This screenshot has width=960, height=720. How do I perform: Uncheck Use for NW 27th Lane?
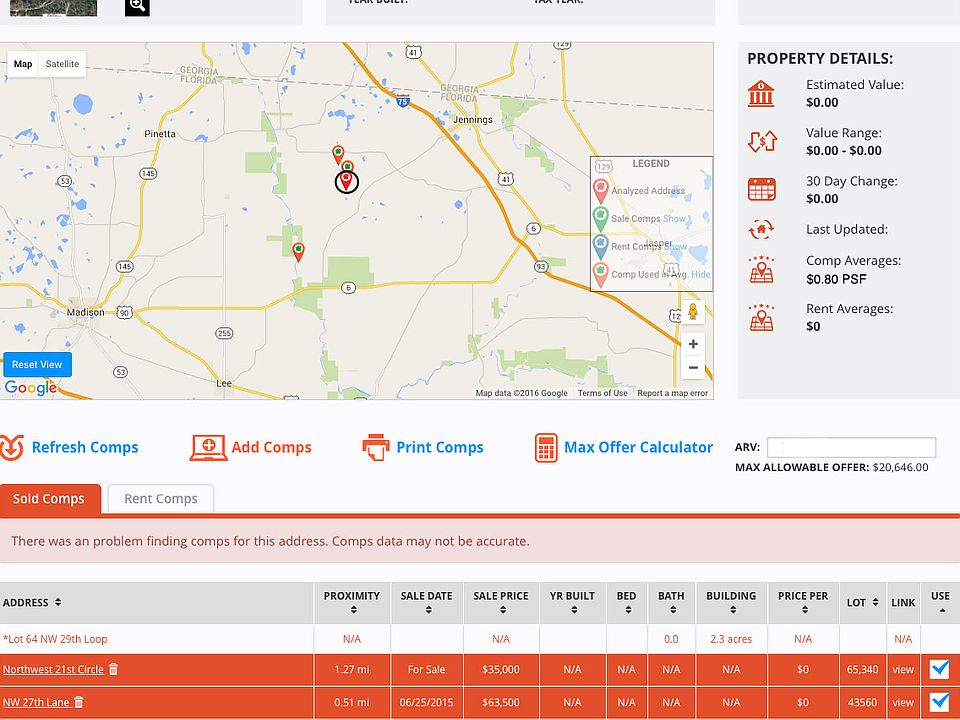tap(940, 702)
